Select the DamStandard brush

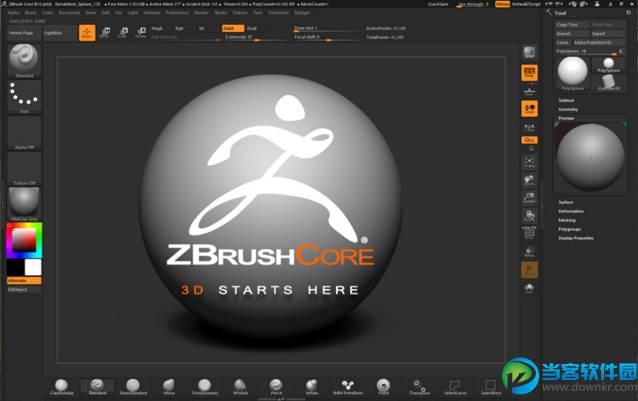click(x=133, y=387)
